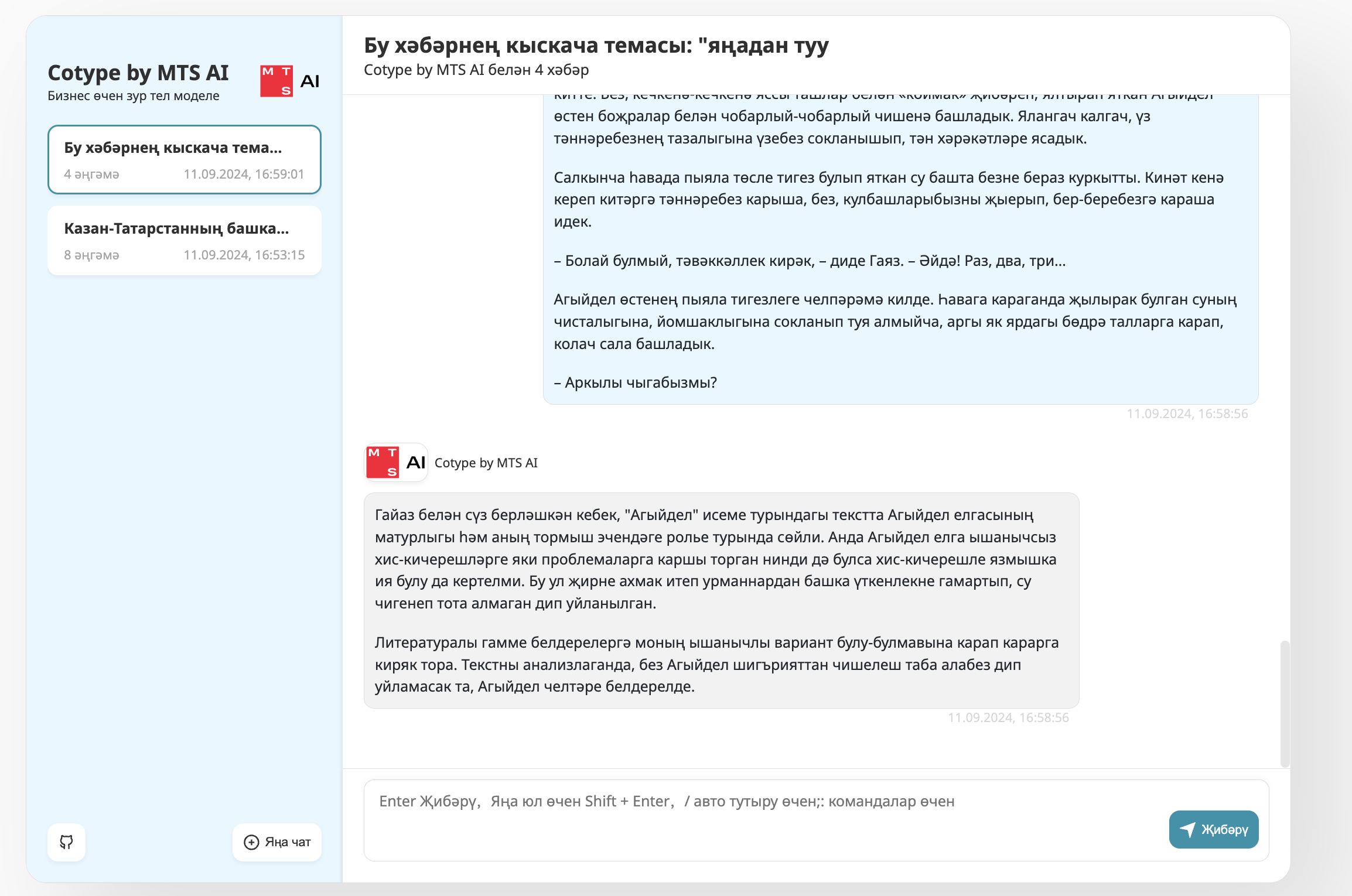Click tagline 'Бизнес өчен зур тел моделе'

point(134,96)
